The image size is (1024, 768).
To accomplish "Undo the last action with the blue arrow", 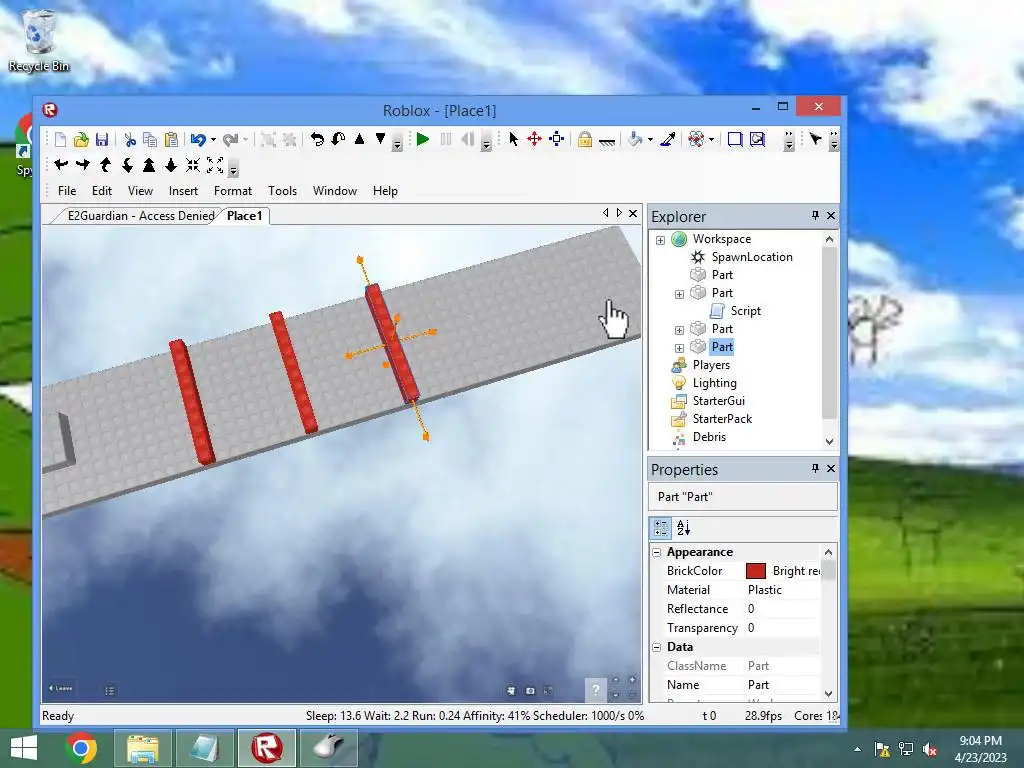I will point(199,139).
